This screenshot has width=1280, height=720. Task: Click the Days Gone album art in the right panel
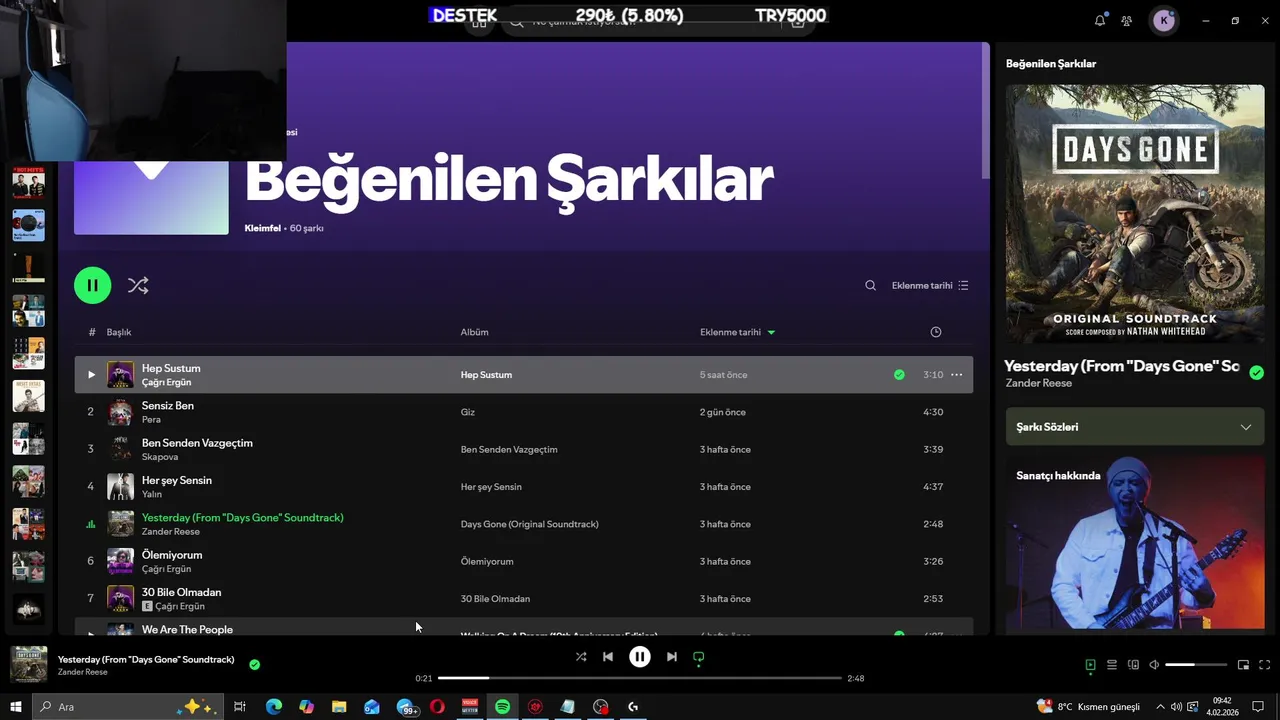pos(1135,214)
